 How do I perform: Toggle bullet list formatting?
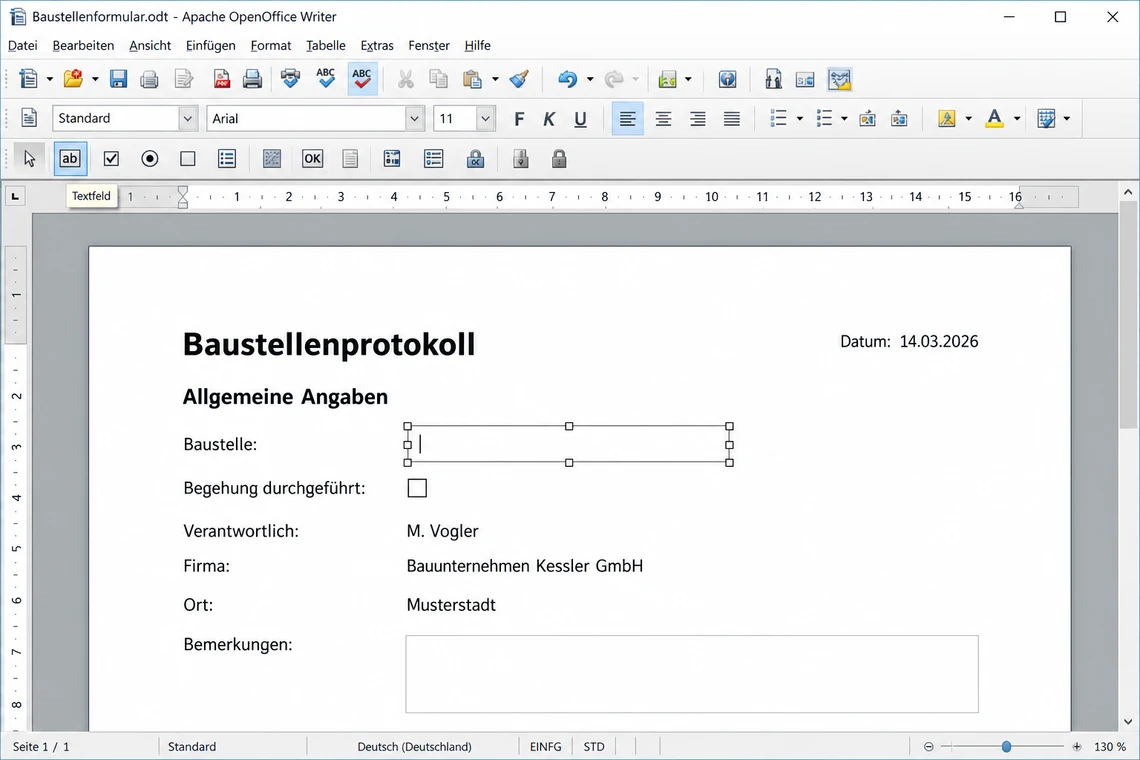[824, 119]
